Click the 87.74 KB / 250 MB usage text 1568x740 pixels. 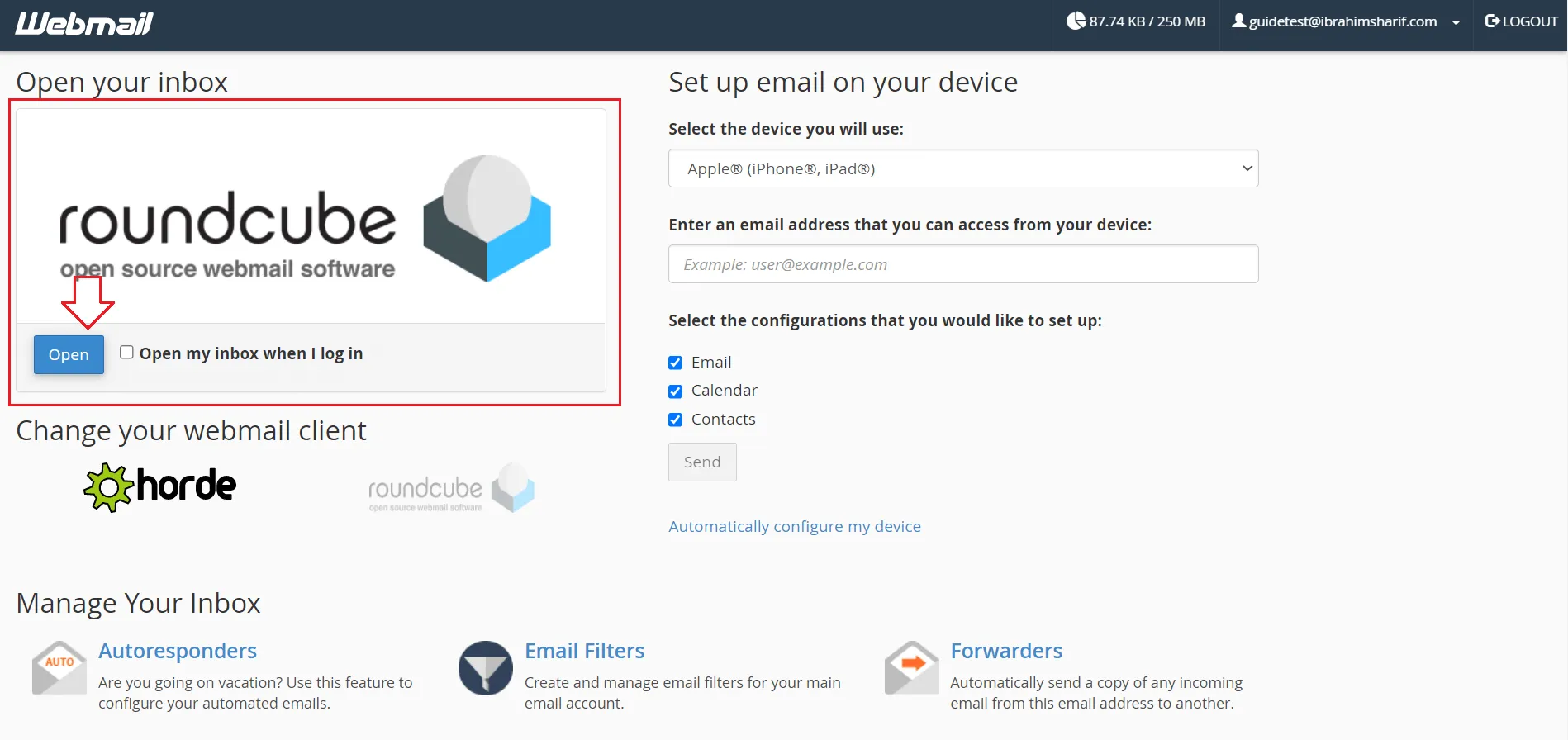(x=1147, y=21)
